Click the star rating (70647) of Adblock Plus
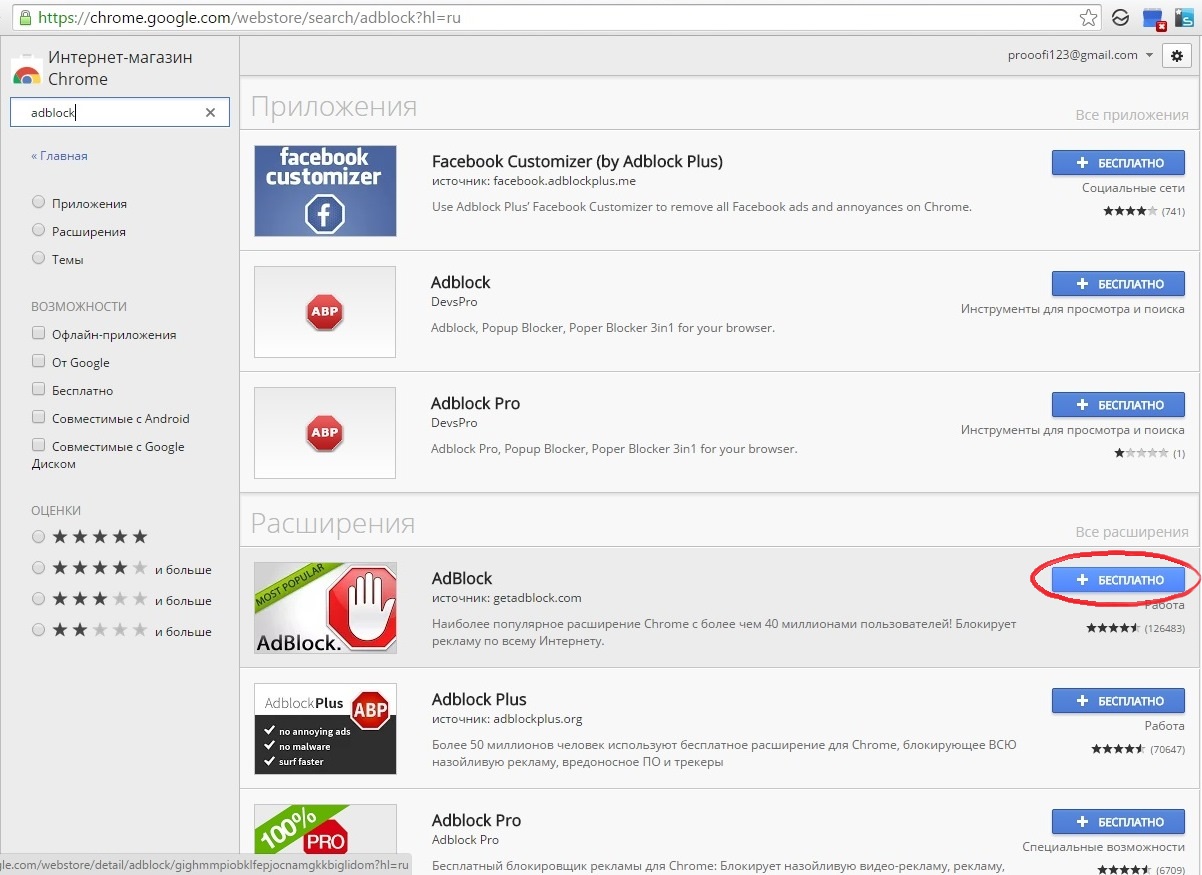Viewport: 1202px width, 875px height. 1138,749
